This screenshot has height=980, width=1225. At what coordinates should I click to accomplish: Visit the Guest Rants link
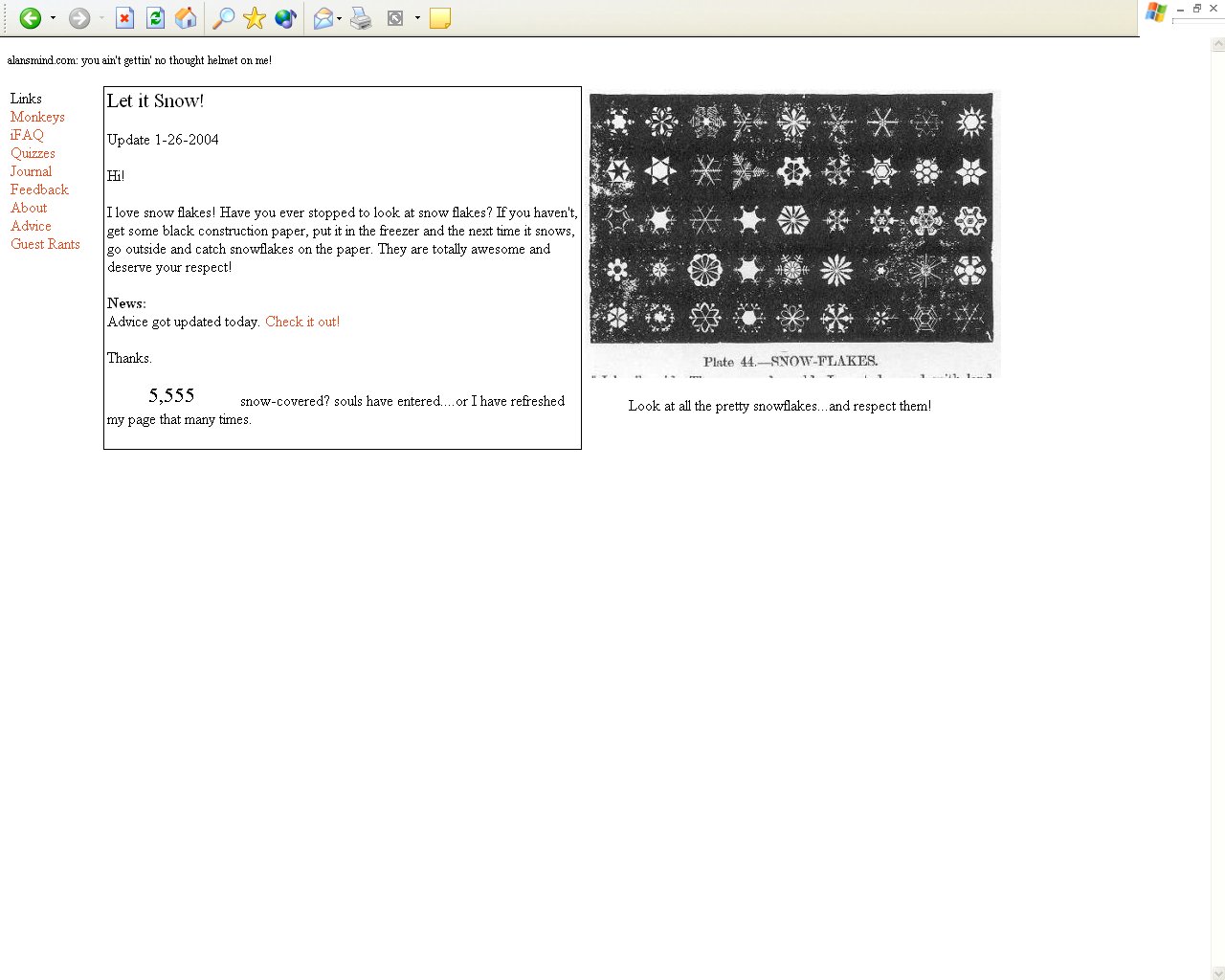(x=45, y=244)
